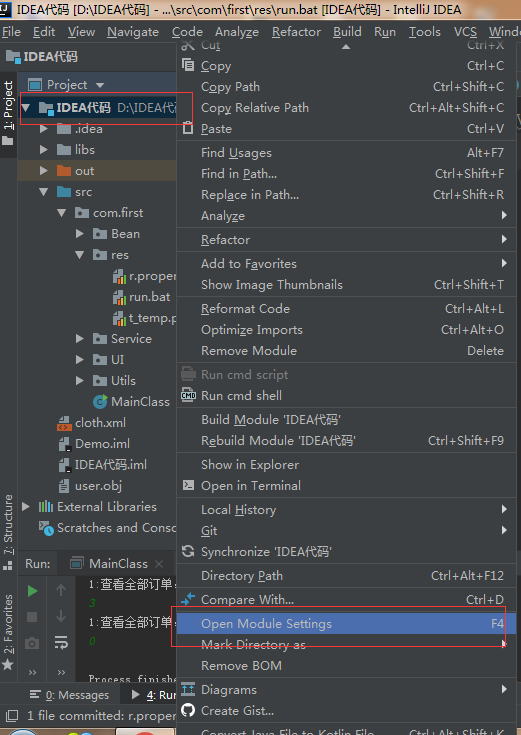Toggle soft-wrap icon in Run panel

[x=61, y=642]
